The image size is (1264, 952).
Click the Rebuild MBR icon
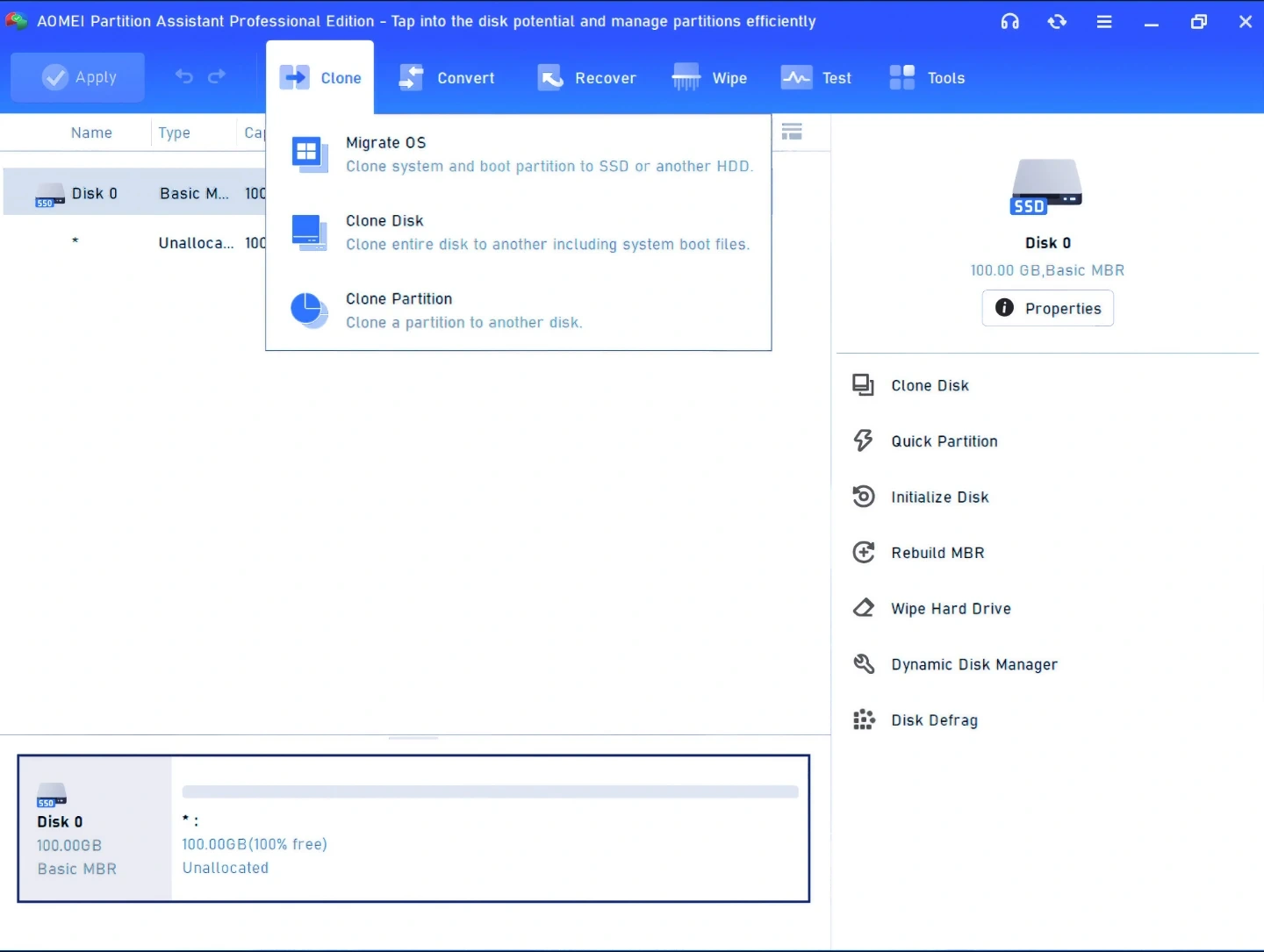[864, 552]
